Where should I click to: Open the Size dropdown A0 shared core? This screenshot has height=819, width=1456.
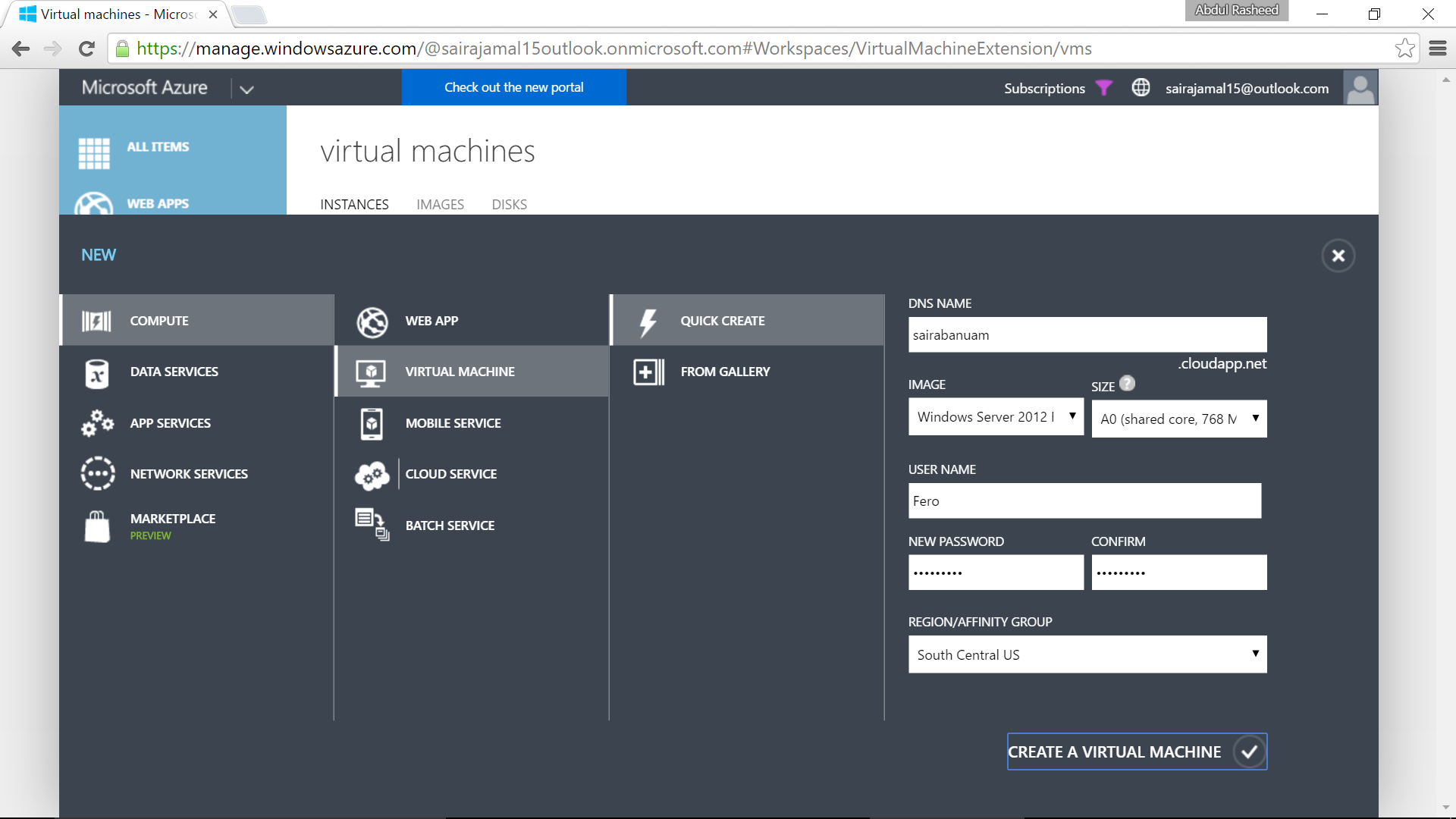pos(1179,419)
